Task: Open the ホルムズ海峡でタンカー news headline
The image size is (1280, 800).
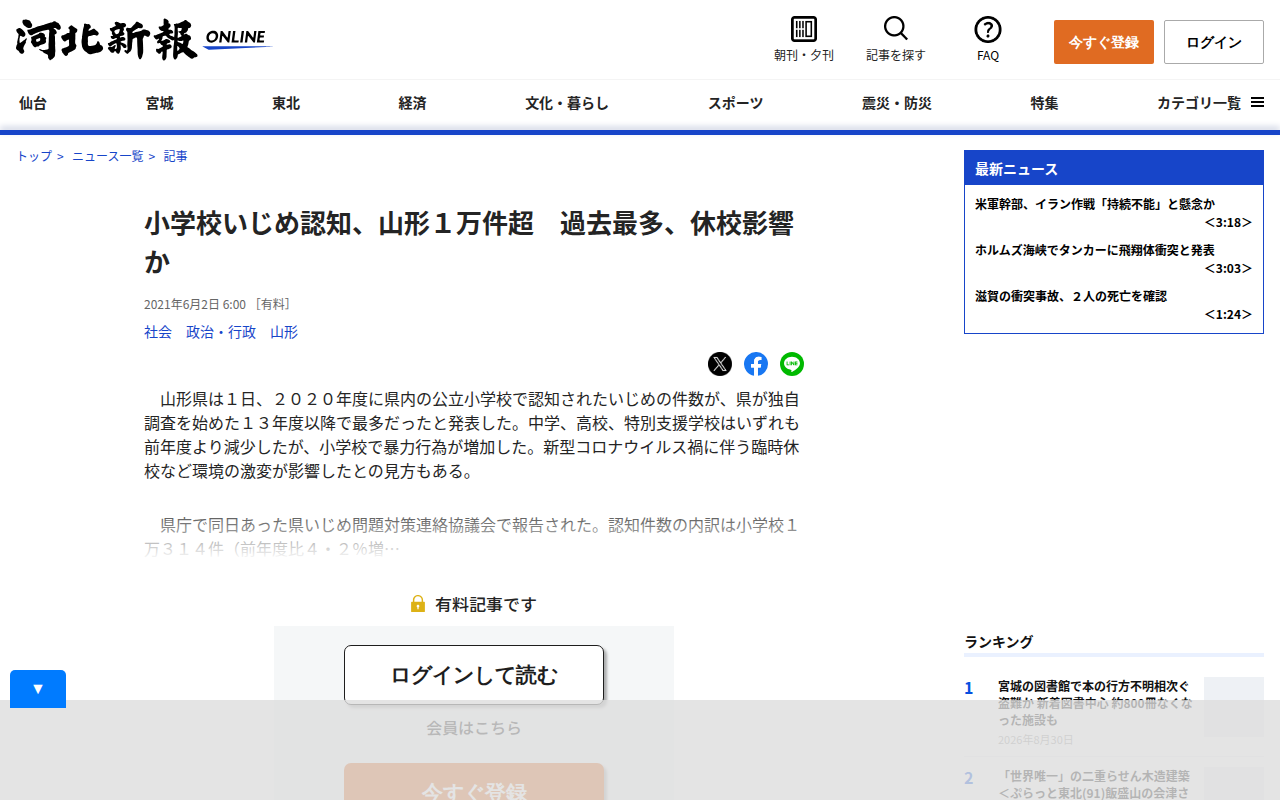Action: [x=1095, y=250]
